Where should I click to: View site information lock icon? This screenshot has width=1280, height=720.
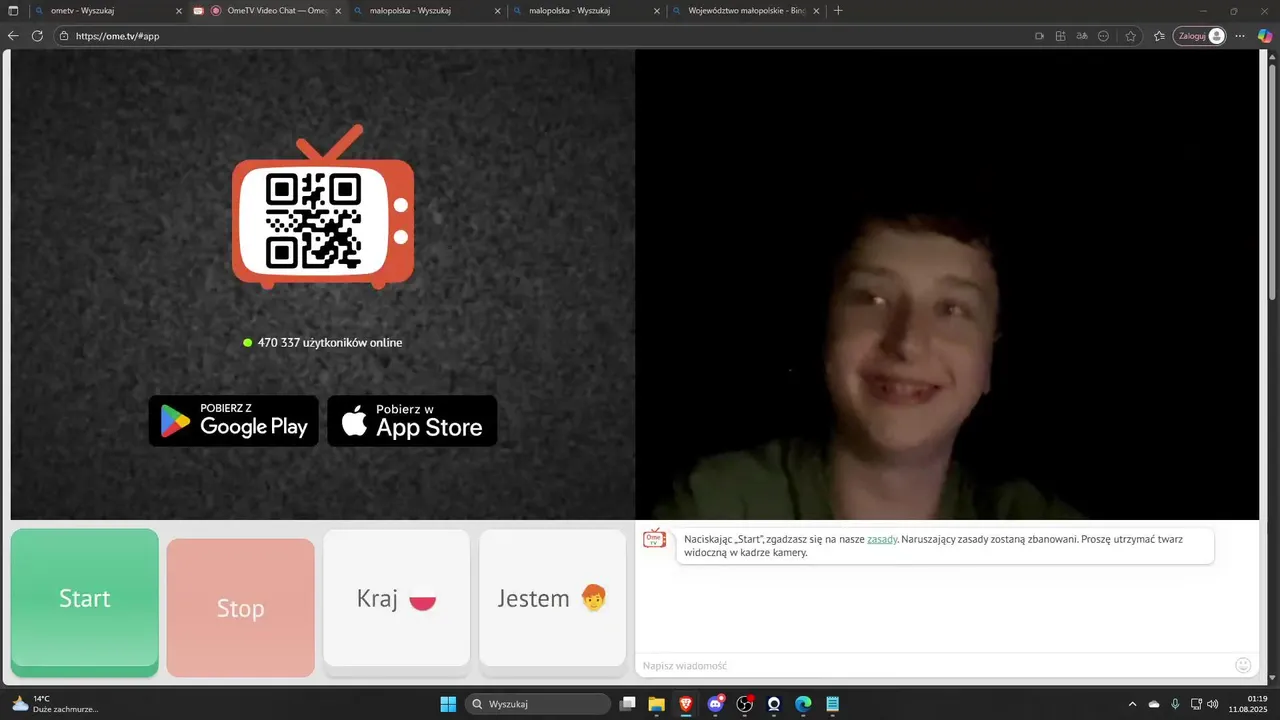pyautogui.click(x=64, y=36)
